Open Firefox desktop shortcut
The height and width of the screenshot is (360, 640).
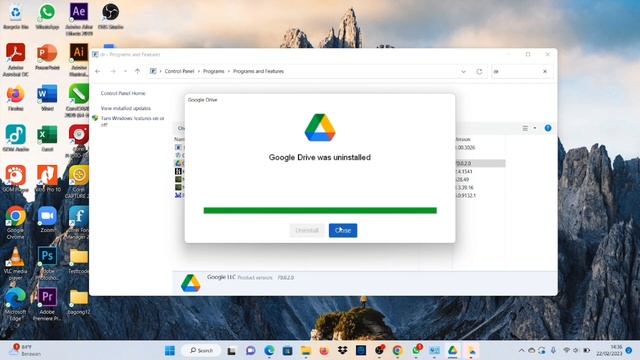[16, 98]
